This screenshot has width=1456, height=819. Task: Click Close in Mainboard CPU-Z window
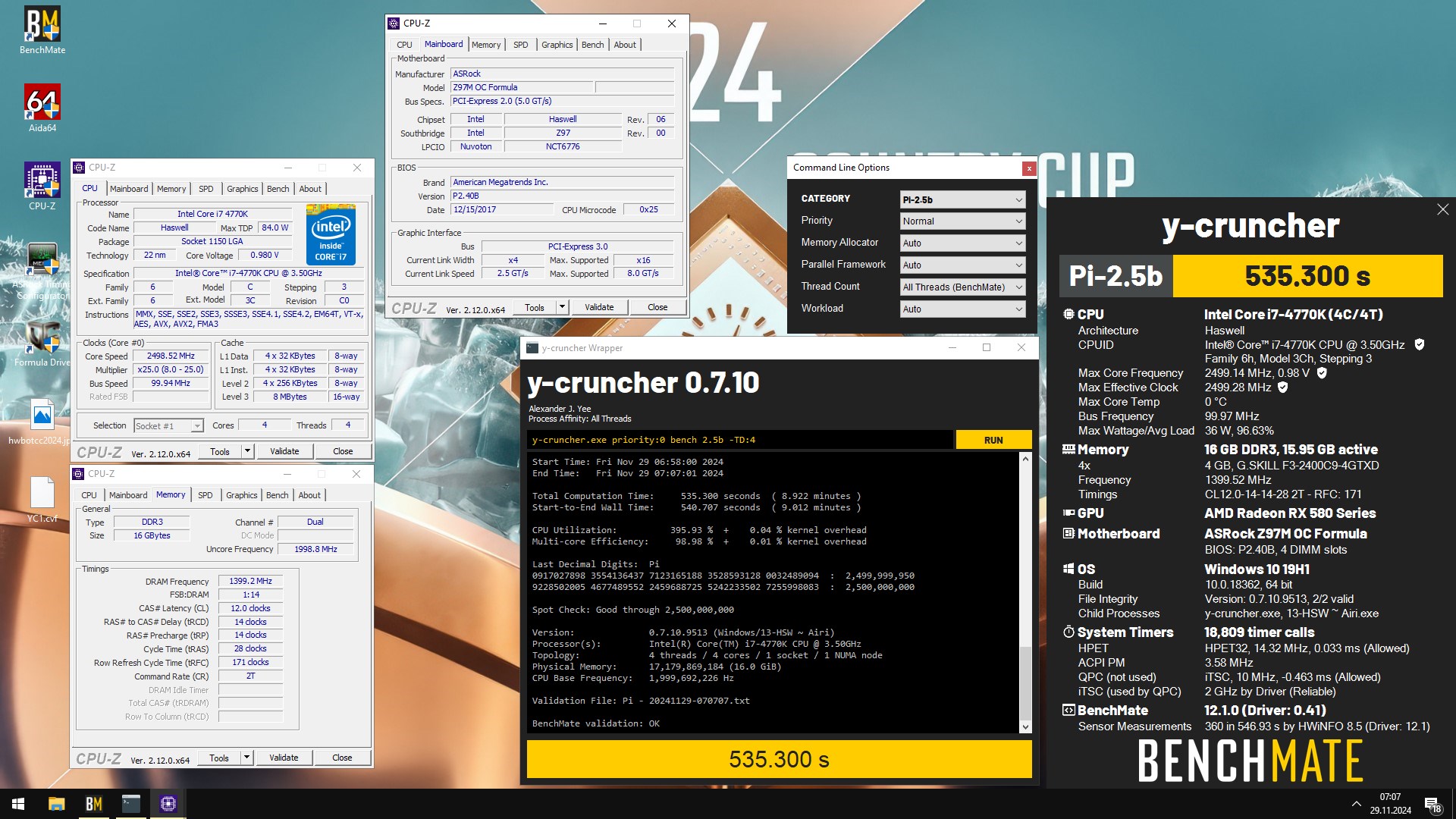point(657,307)
